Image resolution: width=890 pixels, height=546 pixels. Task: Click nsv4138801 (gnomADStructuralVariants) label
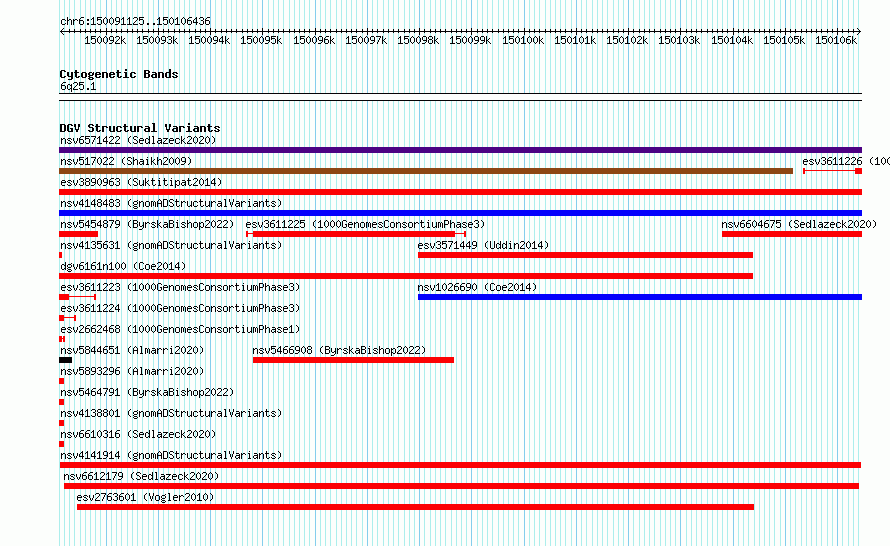point(171,413)
